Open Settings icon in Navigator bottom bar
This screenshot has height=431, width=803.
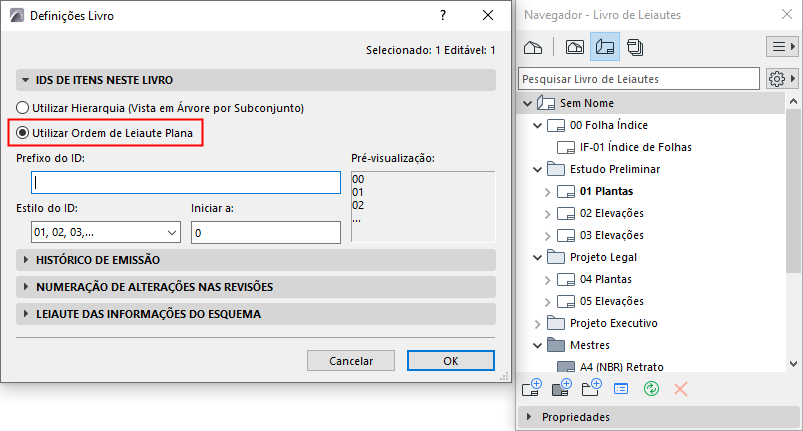(x=621, y=389)
